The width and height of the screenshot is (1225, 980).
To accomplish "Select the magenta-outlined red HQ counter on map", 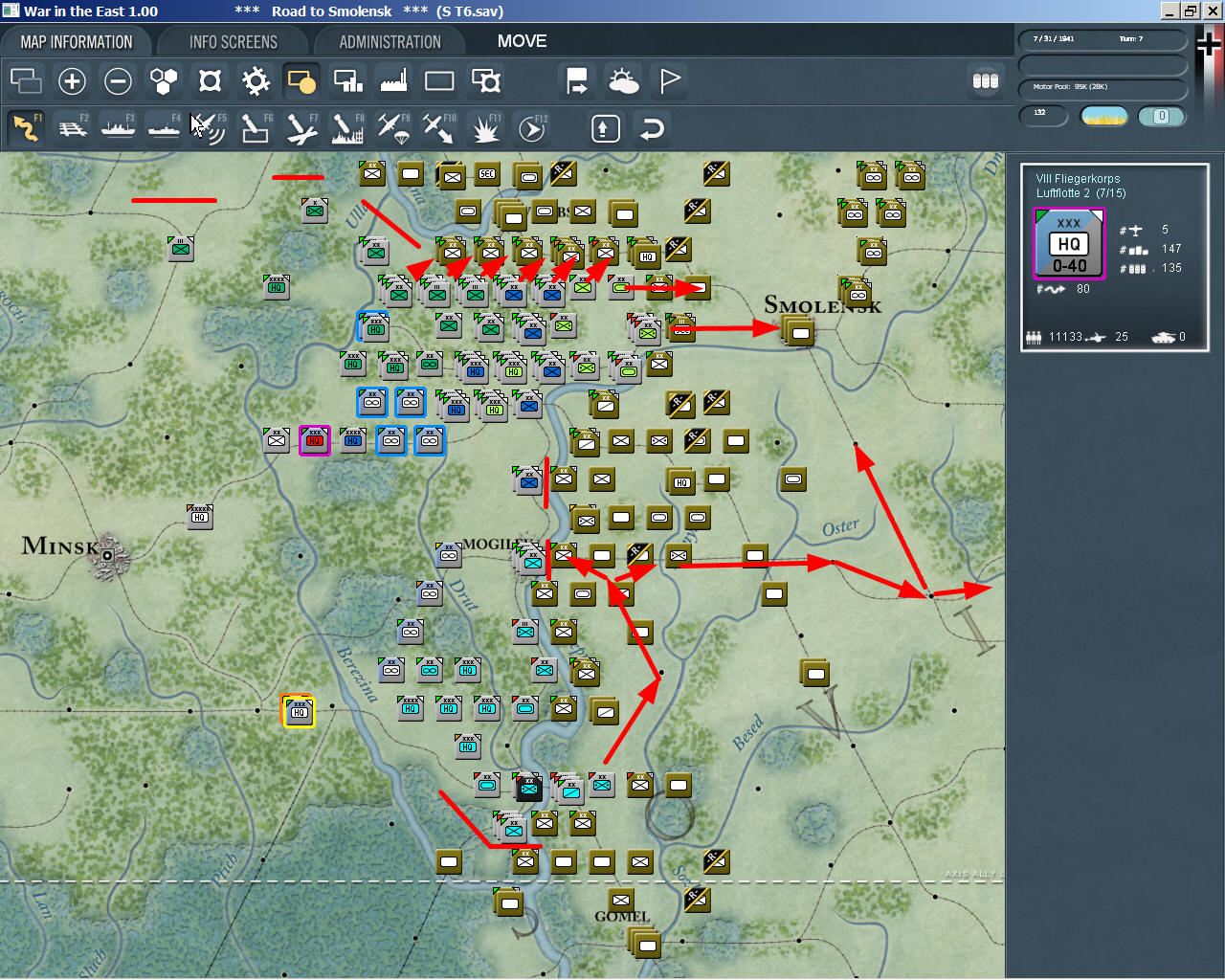I will tap(315, 440).
